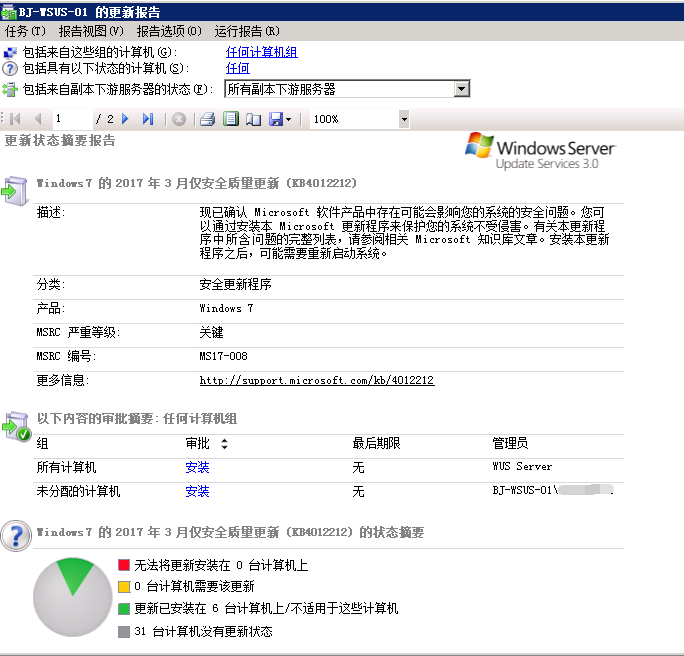This screenshot has width=684, height=656.
Task: Click Windows 7 product value
Action: (x=226, y=308)
